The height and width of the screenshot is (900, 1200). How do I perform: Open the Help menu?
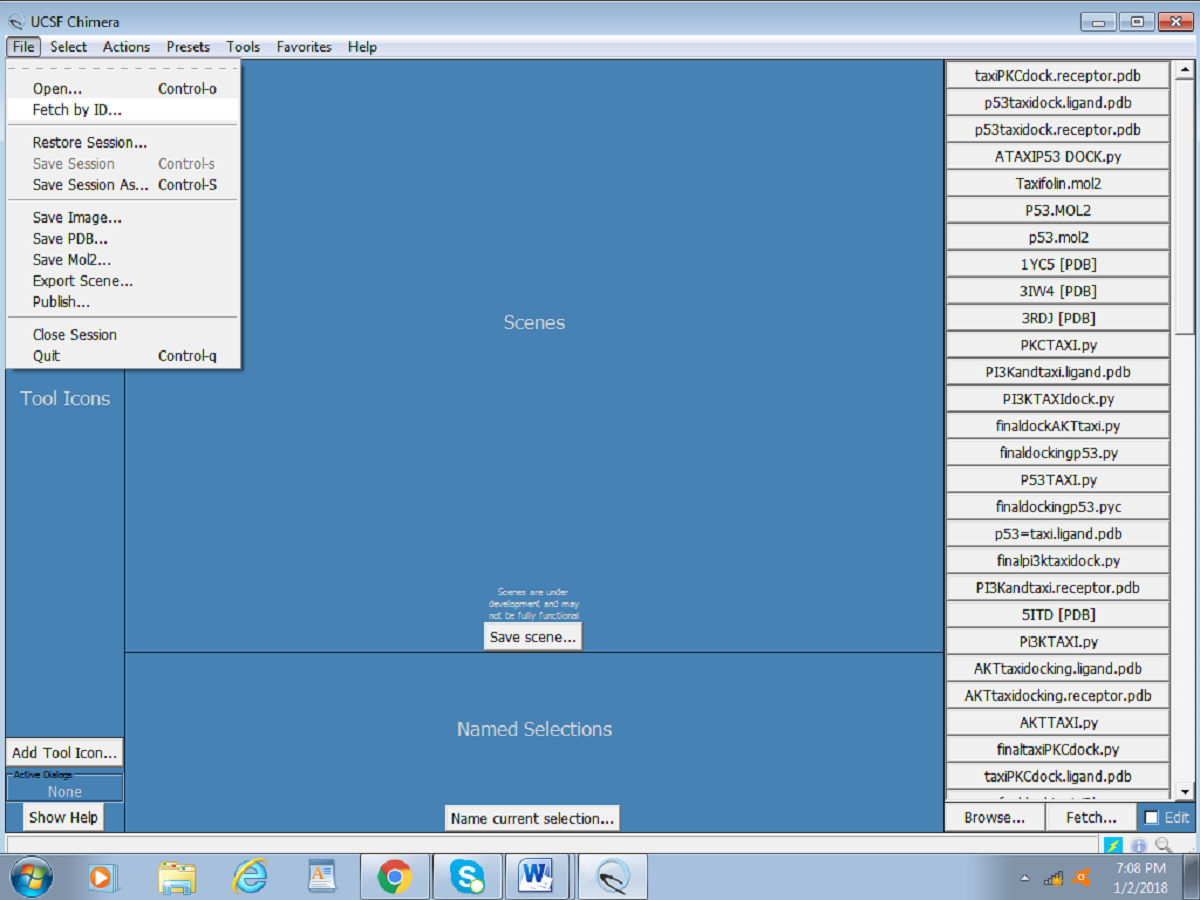point(362,46)
